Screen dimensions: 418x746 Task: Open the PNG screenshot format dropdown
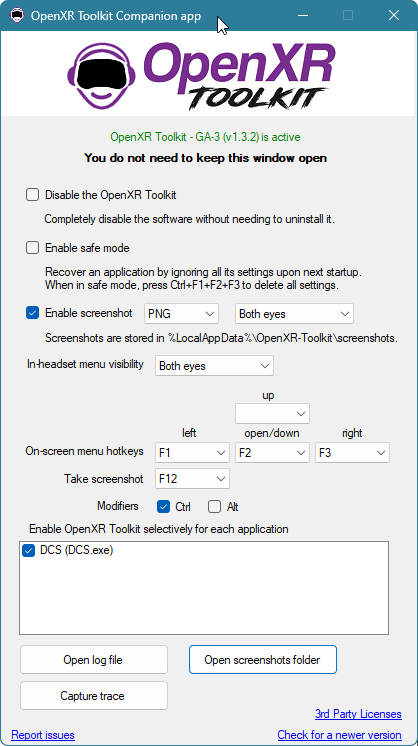pos(181,314)
